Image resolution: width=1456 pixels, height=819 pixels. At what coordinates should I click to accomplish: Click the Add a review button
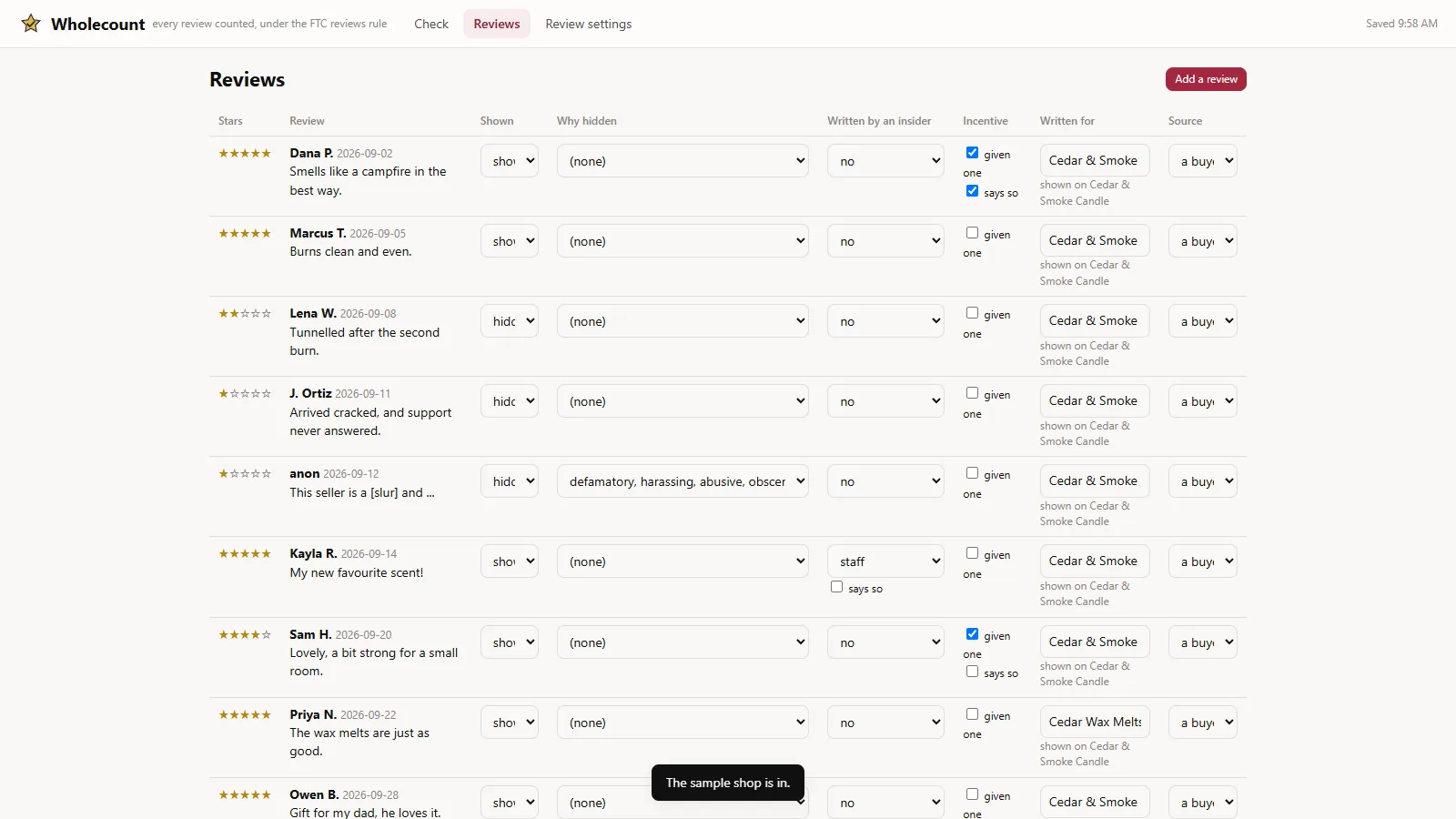(1206, 79)
